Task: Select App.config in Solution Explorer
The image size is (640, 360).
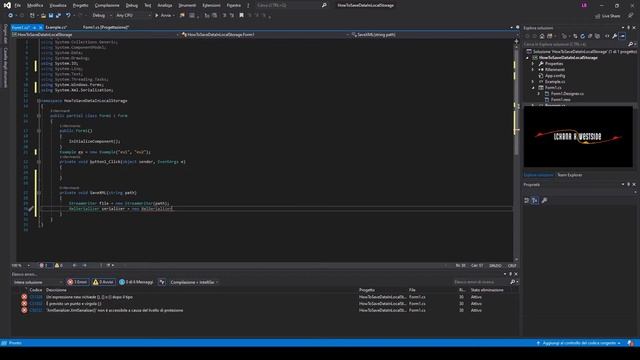Action: [555, 76]
